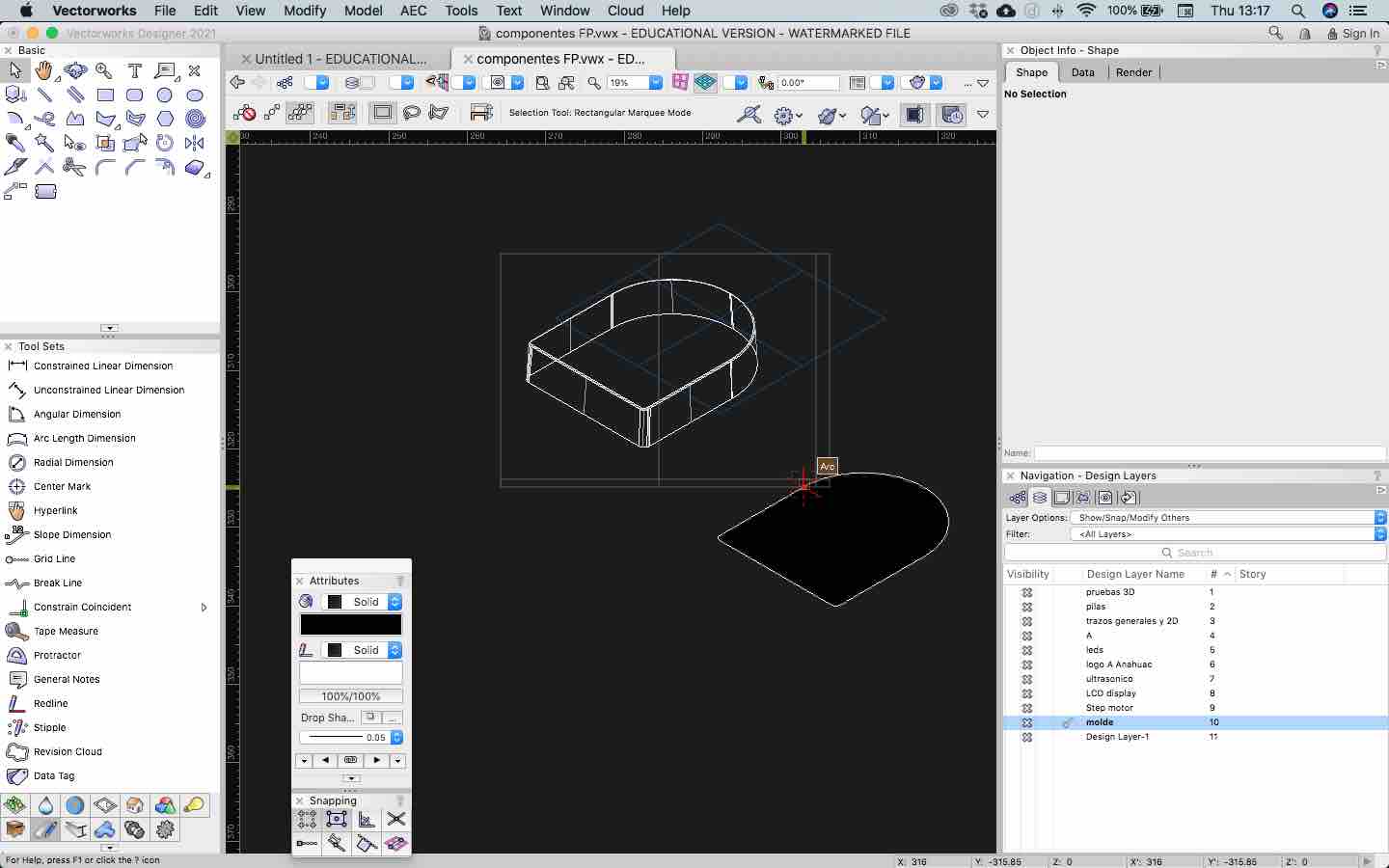The image size is (1389, 868).
Task: Select the Rounded Rectangle tool
Action: click(135, 95)
